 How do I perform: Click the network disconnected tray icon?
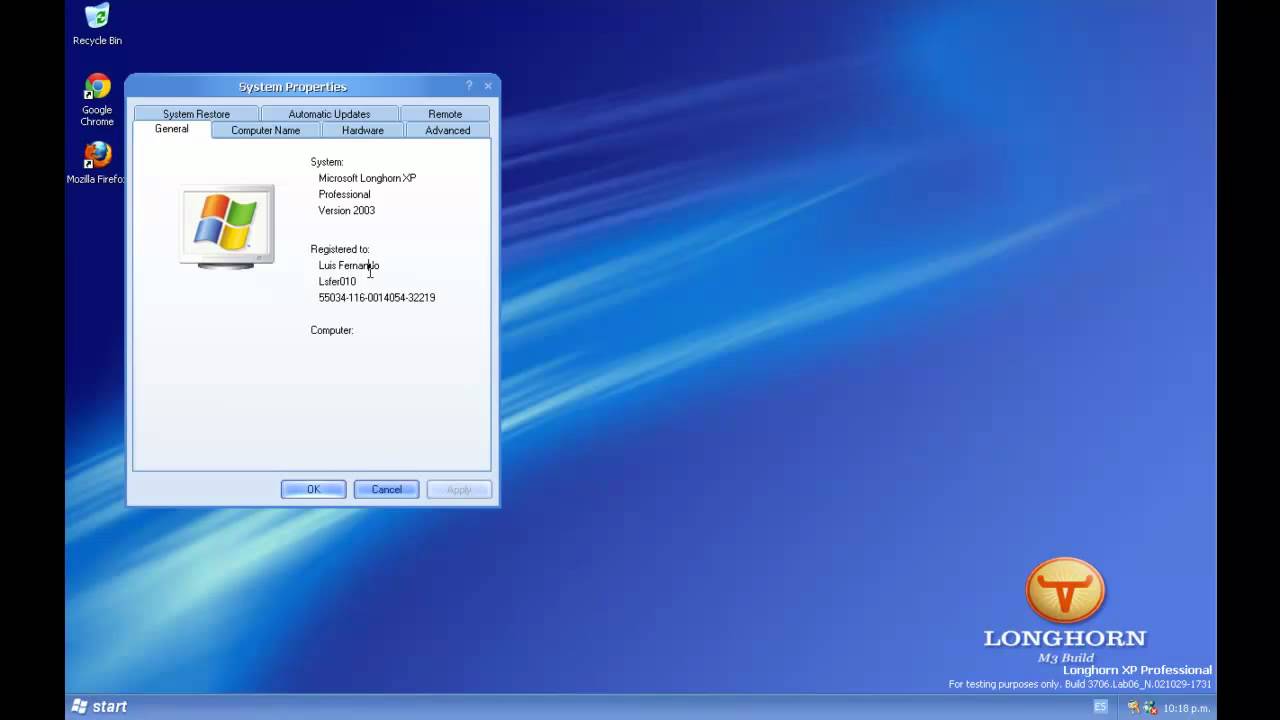[x=1150, y=707]
